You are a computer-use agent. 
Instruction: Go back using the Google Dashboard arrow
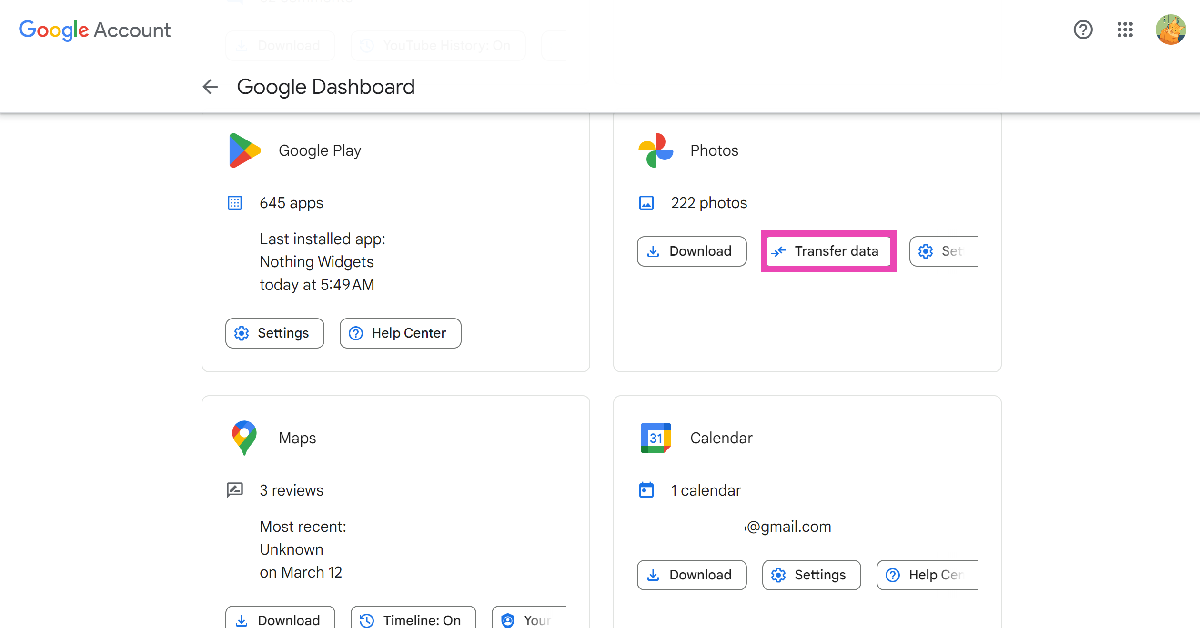(x=210, y=87)
